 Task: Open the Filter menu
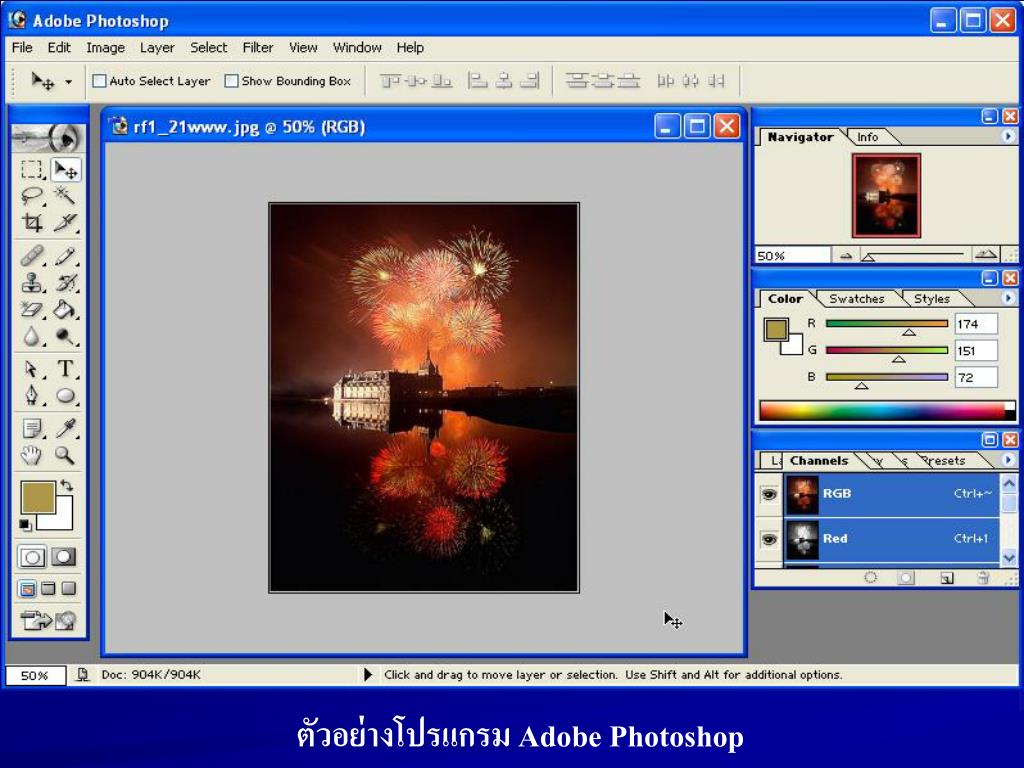tap(258, 48)
